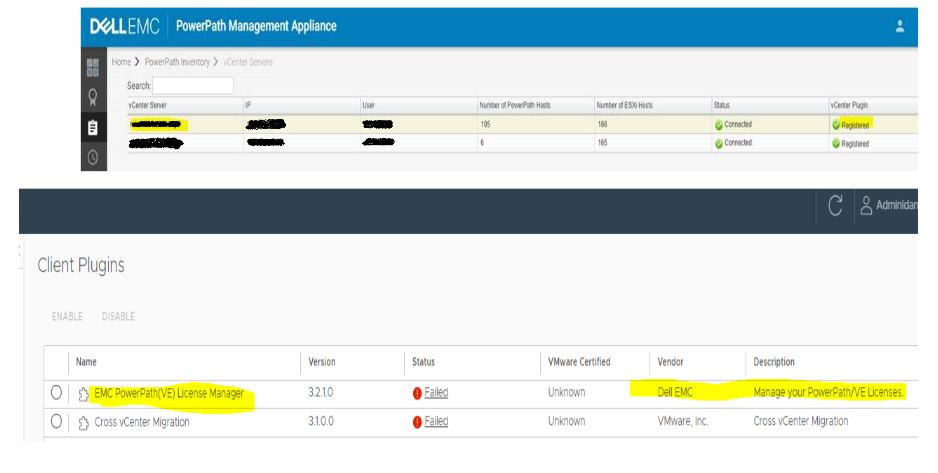Open Failed link for PowerPath License Manager
938x473 pixels.
tap(436, 393)
